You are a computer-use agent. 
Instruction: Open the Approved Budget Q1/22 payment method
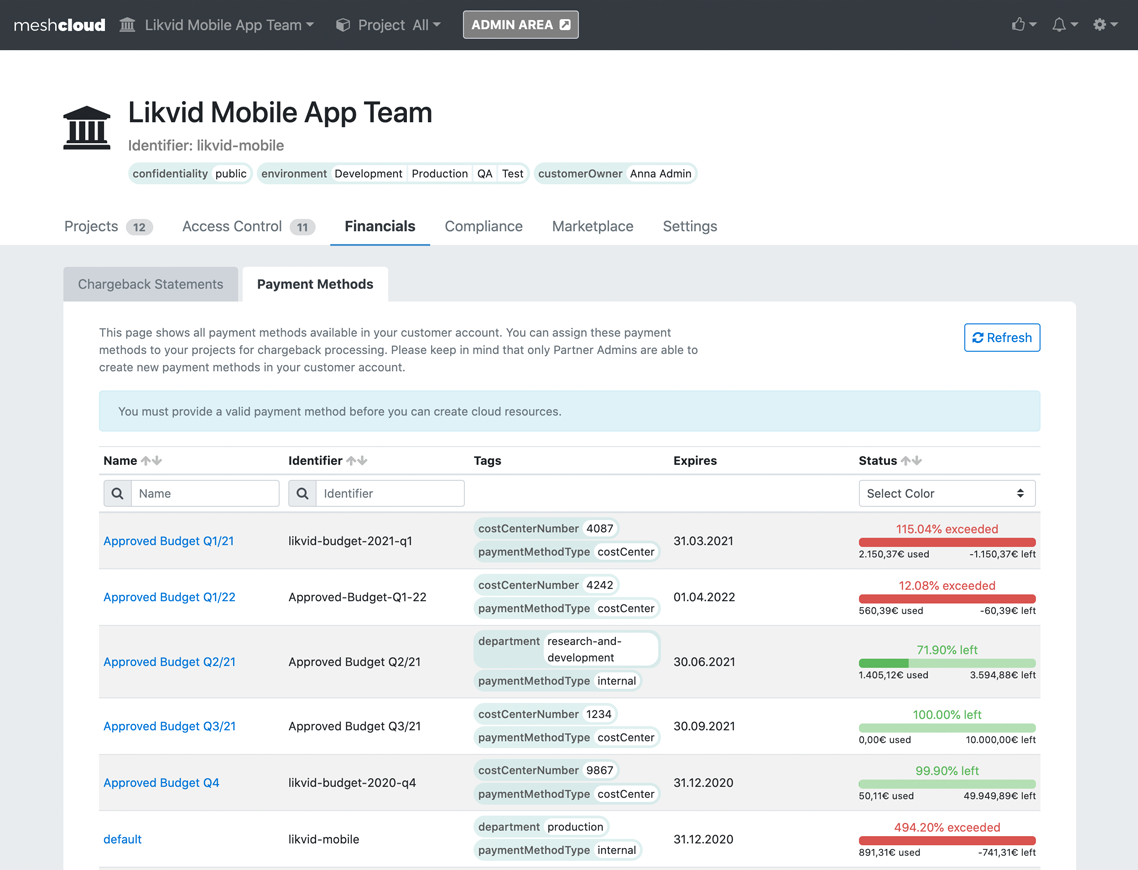(x=168, y=597)
